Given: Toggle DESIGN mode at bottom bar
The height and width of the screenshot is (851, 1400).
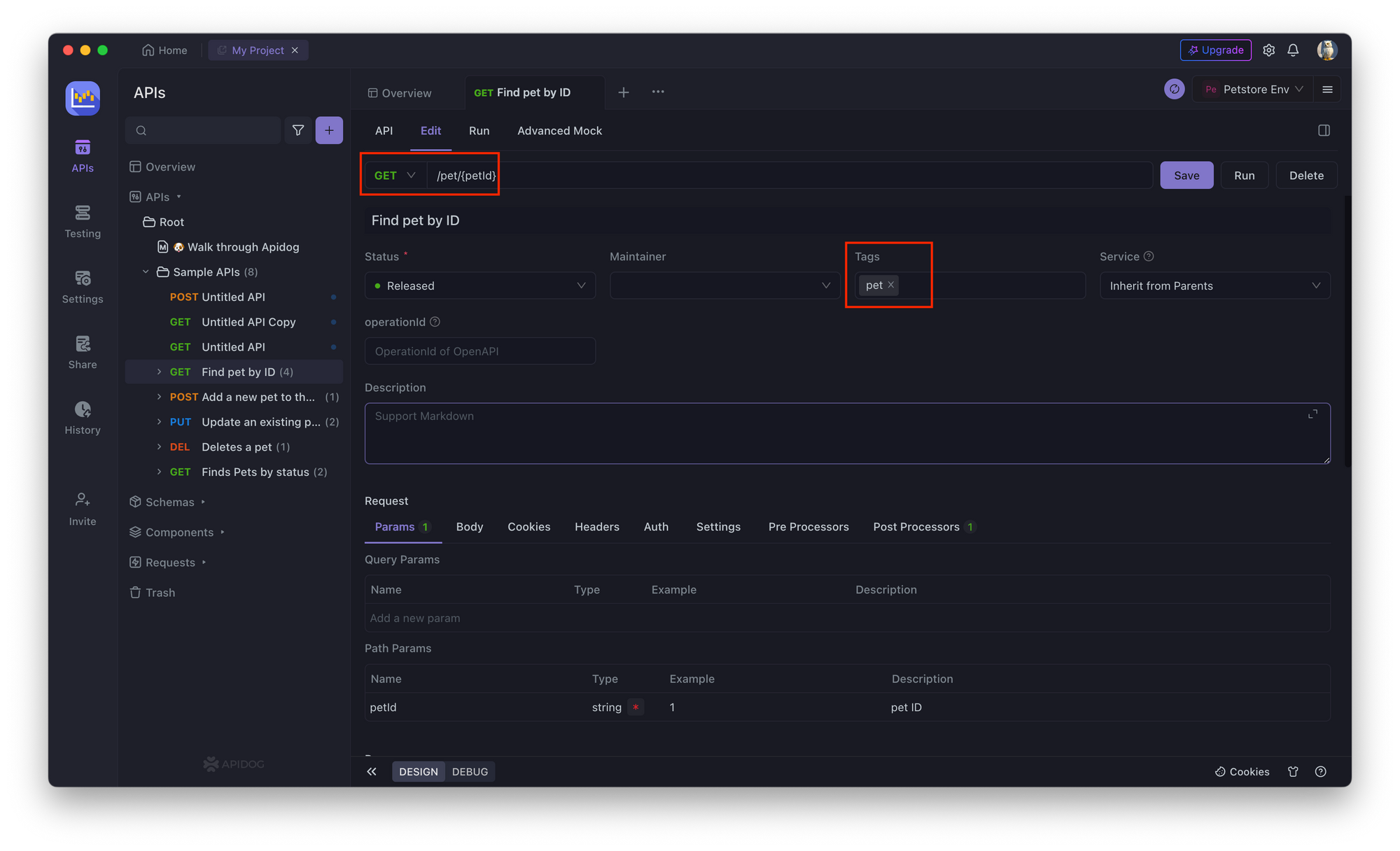Looking at the screenshot, I should tap(418, 771).
